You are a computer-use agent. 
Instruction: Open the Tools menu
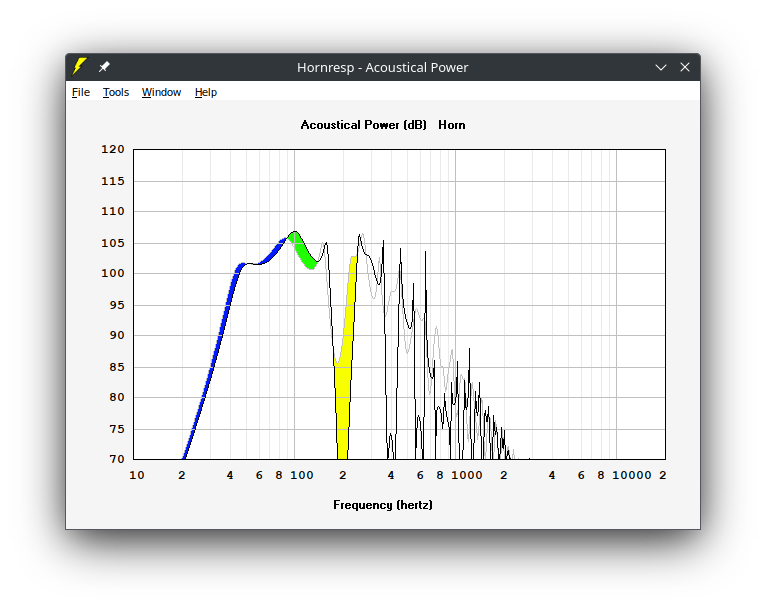click(116, 92)
